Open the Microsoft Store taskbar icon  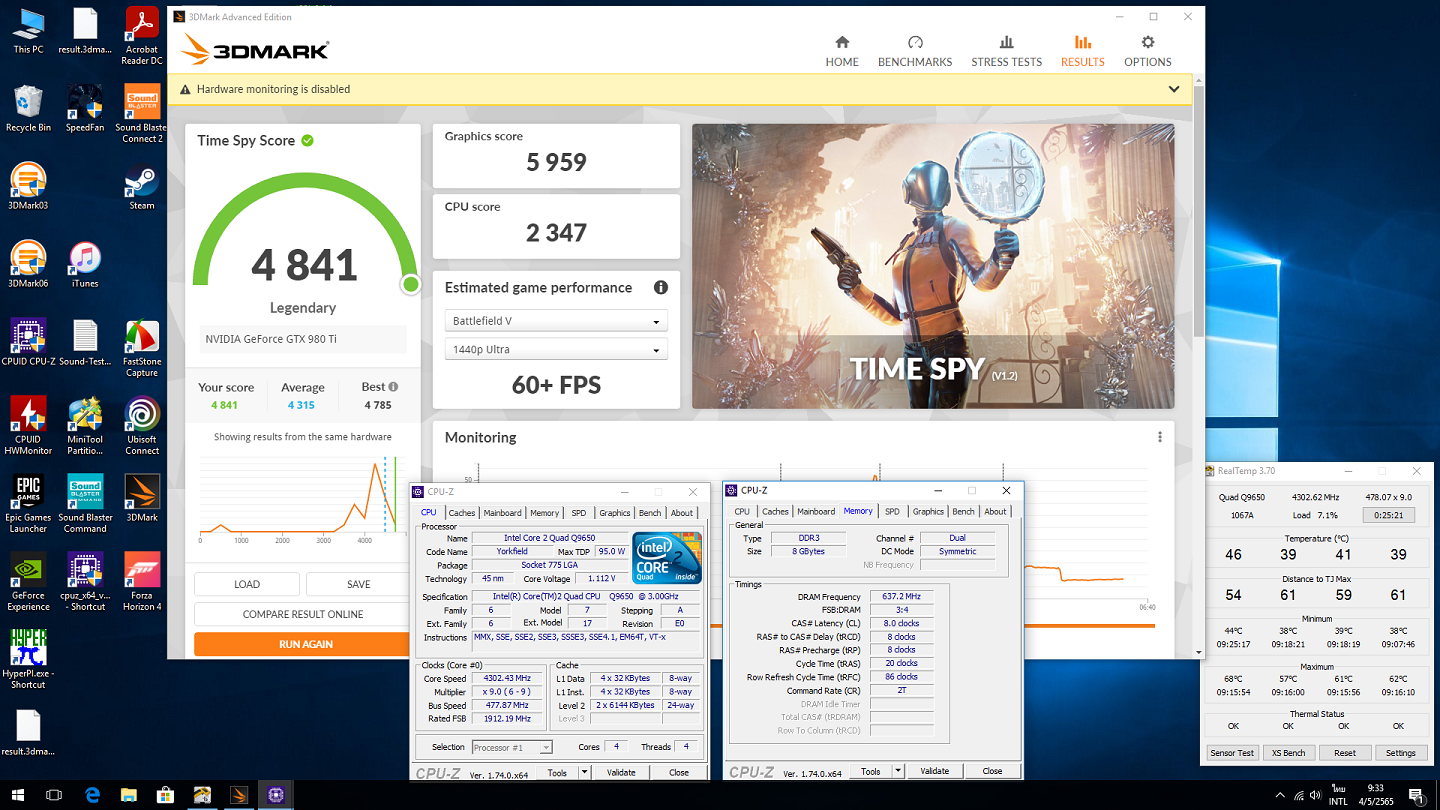pyautogui.click(x=166, y=795)
